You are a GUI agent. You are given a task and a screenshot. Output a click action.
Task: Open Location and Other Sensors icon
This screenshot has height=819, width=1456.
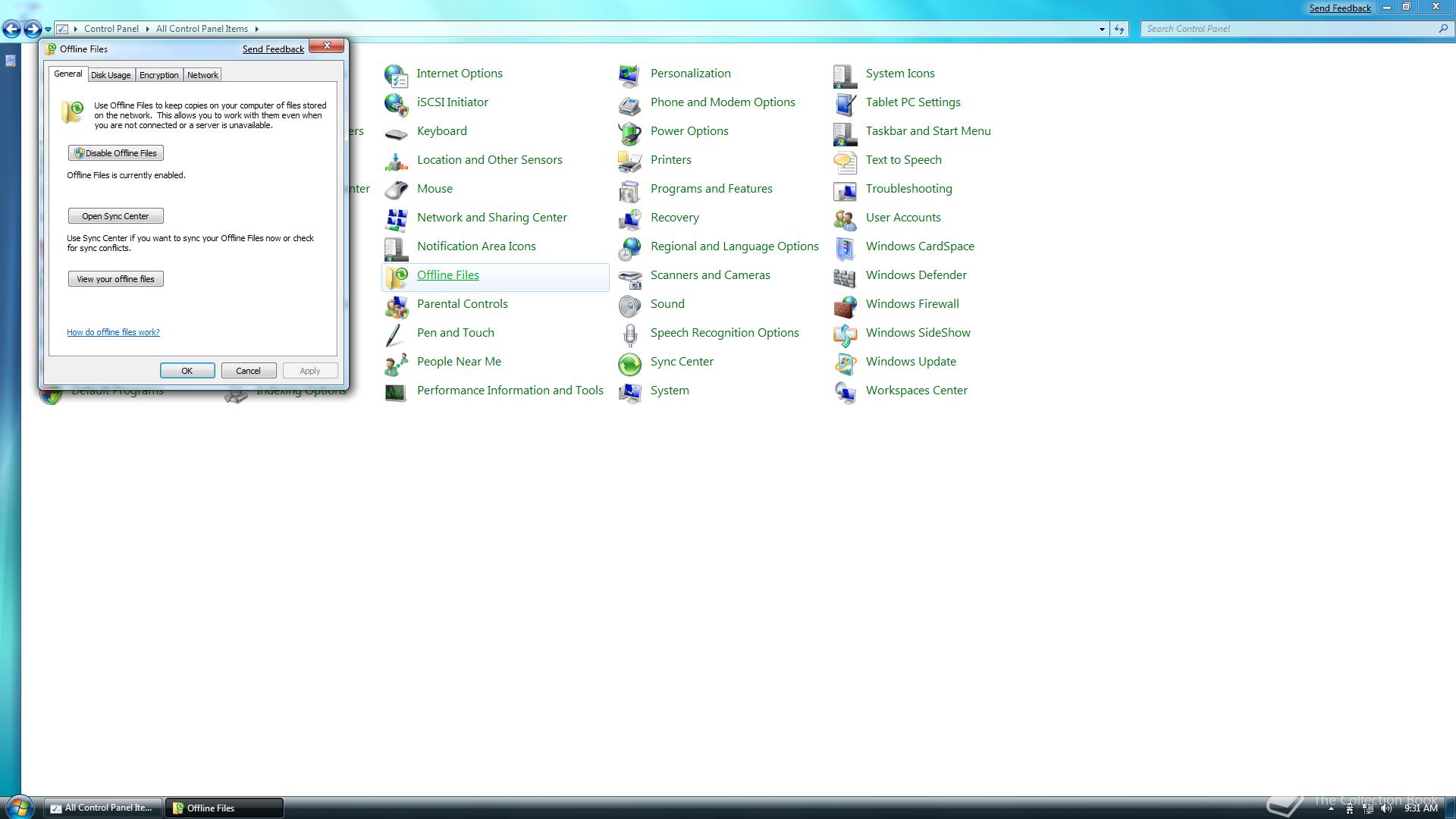tap(396, 161)
